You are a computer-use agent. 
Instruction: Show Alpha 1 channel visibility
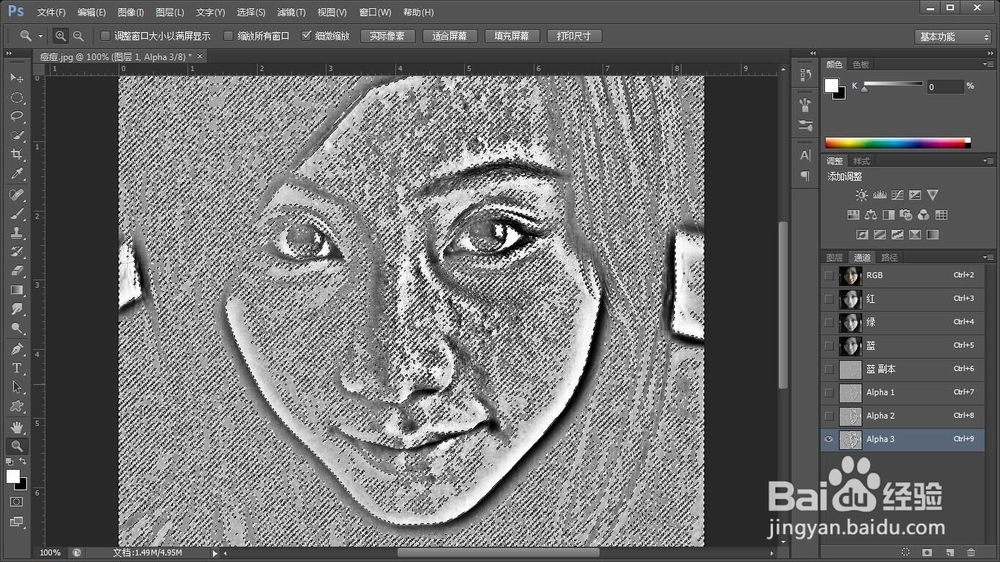(828, 392)
